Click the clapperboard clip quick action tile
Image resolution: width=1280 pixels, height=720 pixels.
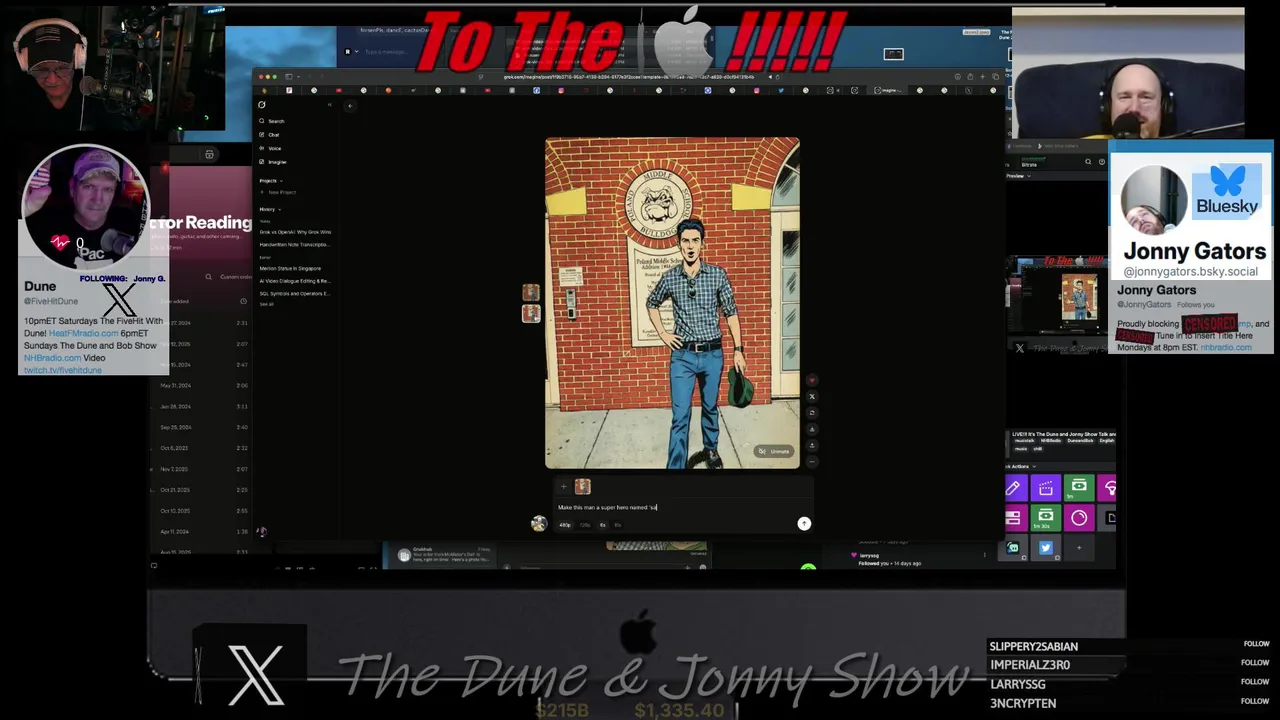pyautogui.click(x=1046, y=488)
